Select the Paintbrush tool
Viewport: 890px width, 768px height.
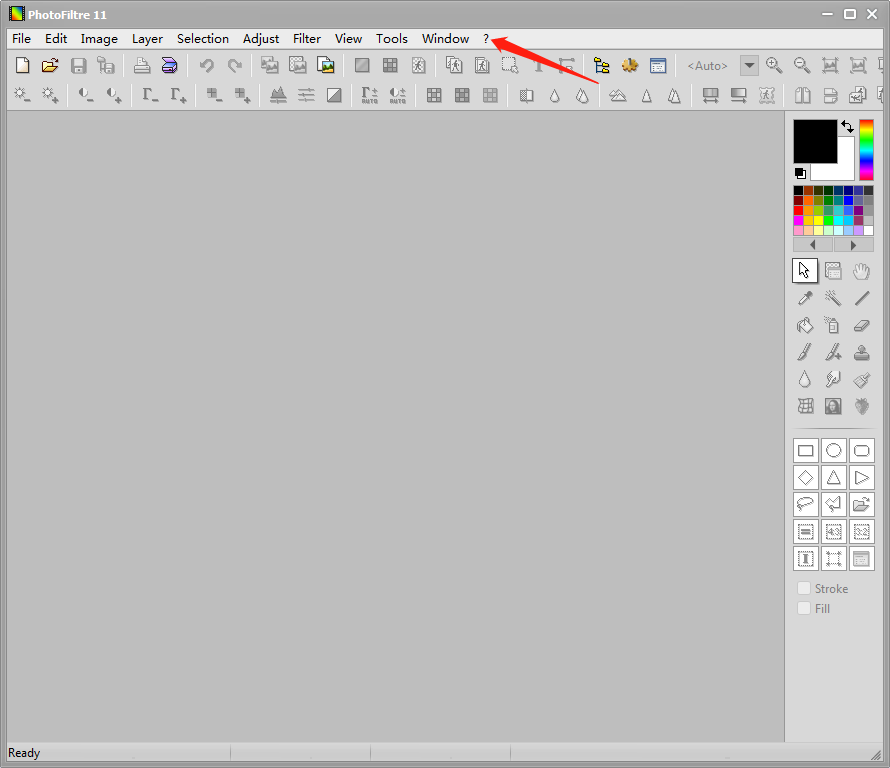[x=805, y=352]
